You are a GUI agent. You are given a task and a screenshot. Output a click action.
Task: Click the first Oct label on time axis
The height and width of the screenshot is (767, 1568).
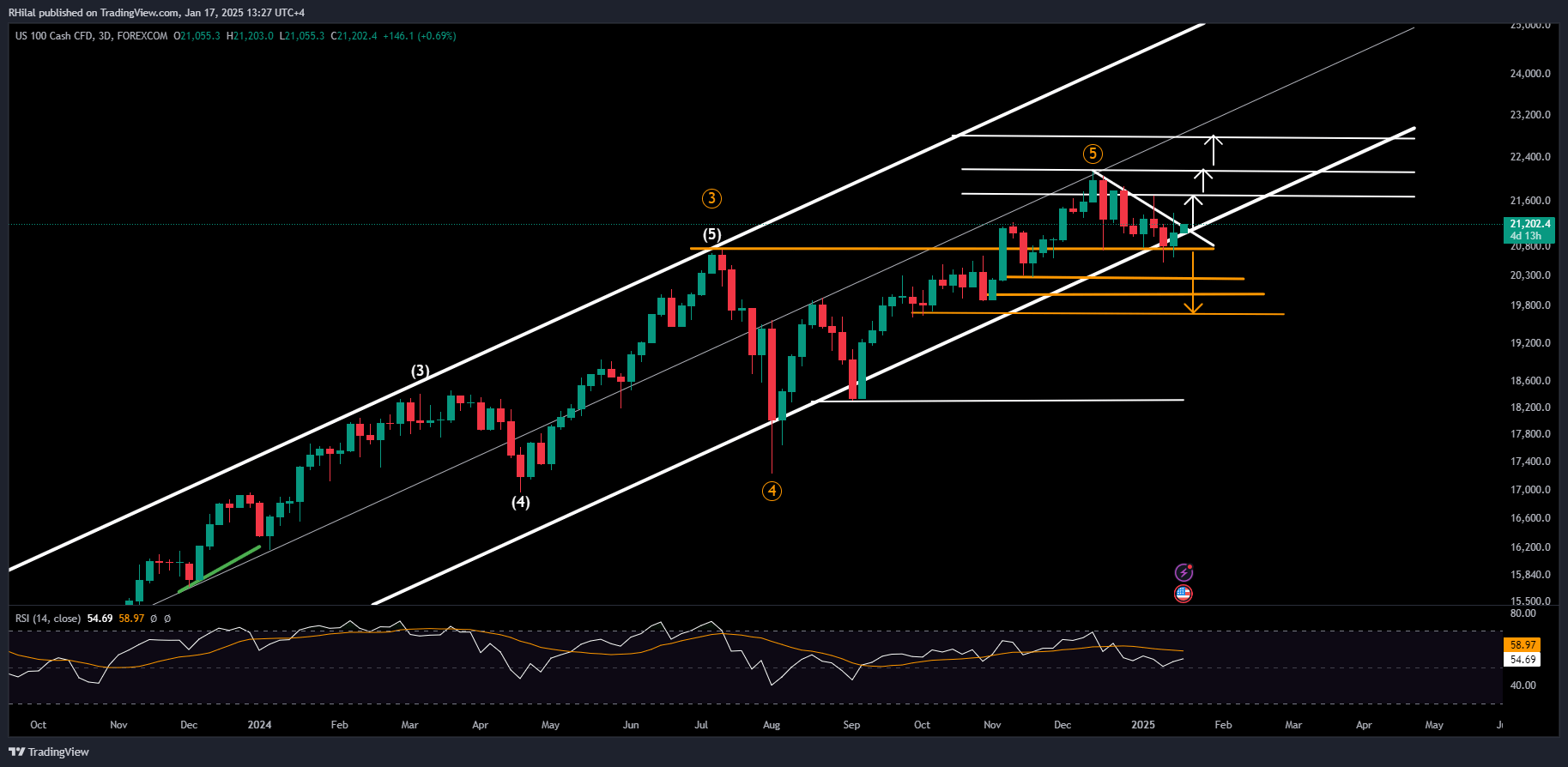[39, 725]
